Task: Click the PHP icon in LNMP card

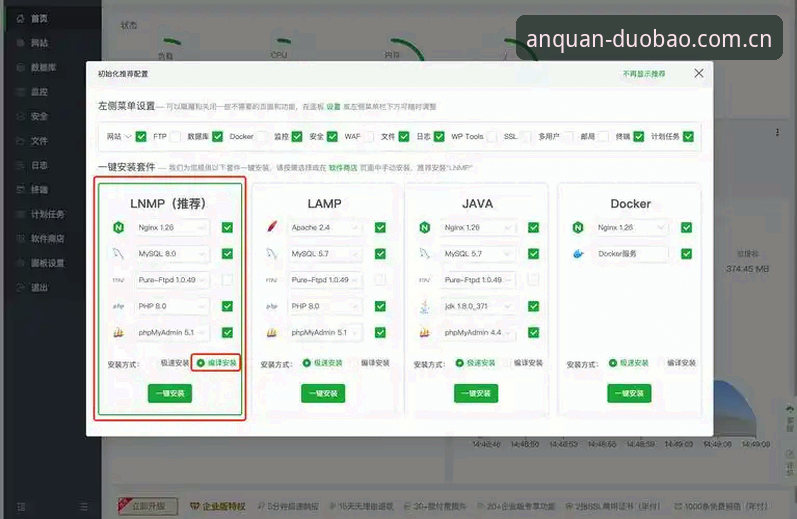Action: [118, 306]
